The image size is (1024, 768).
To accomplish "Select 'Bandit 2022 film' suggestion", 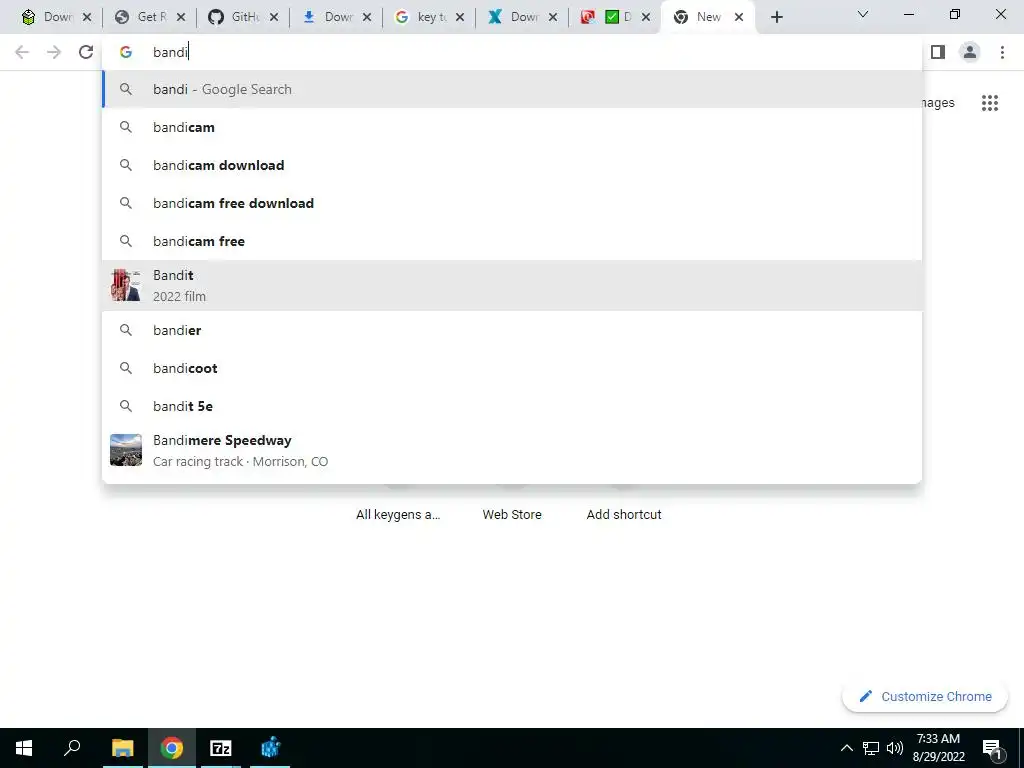I will pyautogui.click(x=512, y=285).
